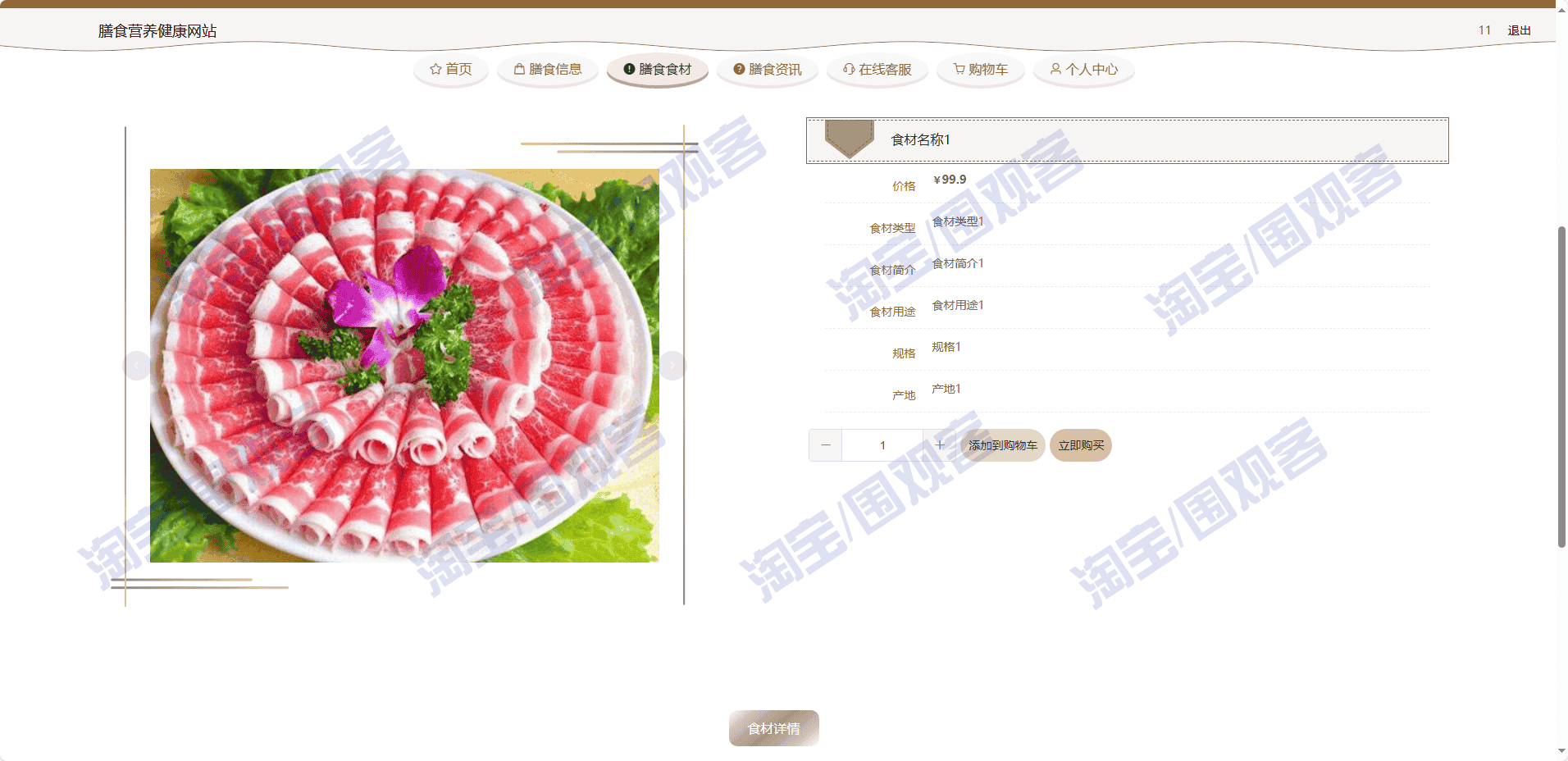Click the star icon beside 首页
This screenshot has width=1568, height=761.
pos(435,70)
